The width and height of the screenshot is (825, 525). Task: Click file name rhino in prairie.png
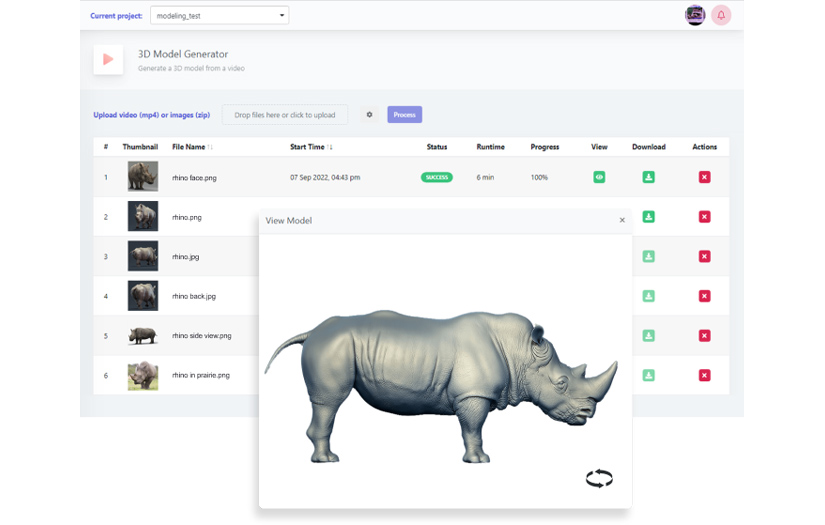(201, 375)
